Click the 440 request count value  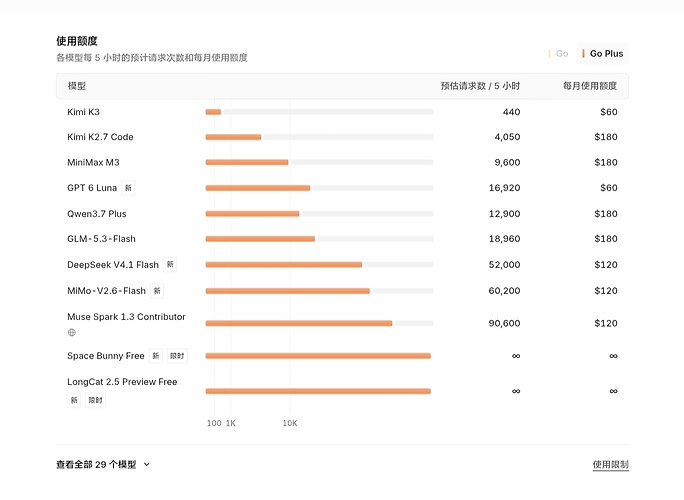pyautogui.click(x=511, y=112)
